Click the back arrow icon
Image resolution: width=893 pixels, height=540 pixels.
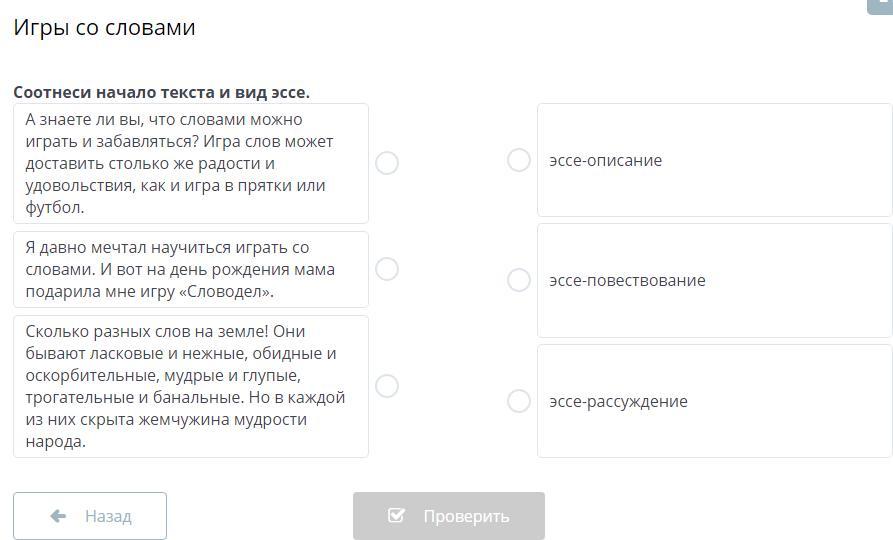tap(58, 516)
